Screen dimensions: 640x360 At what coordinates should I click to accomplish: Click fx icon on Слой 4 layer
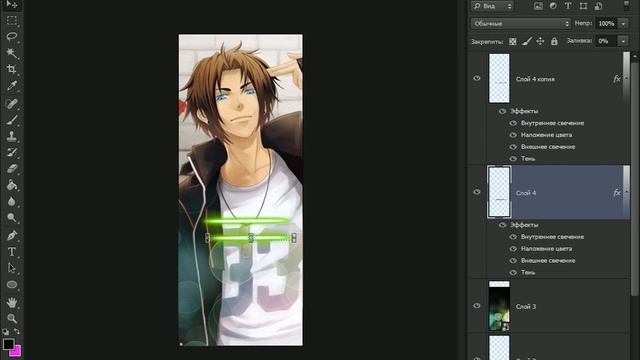click(x=617, y=193)
